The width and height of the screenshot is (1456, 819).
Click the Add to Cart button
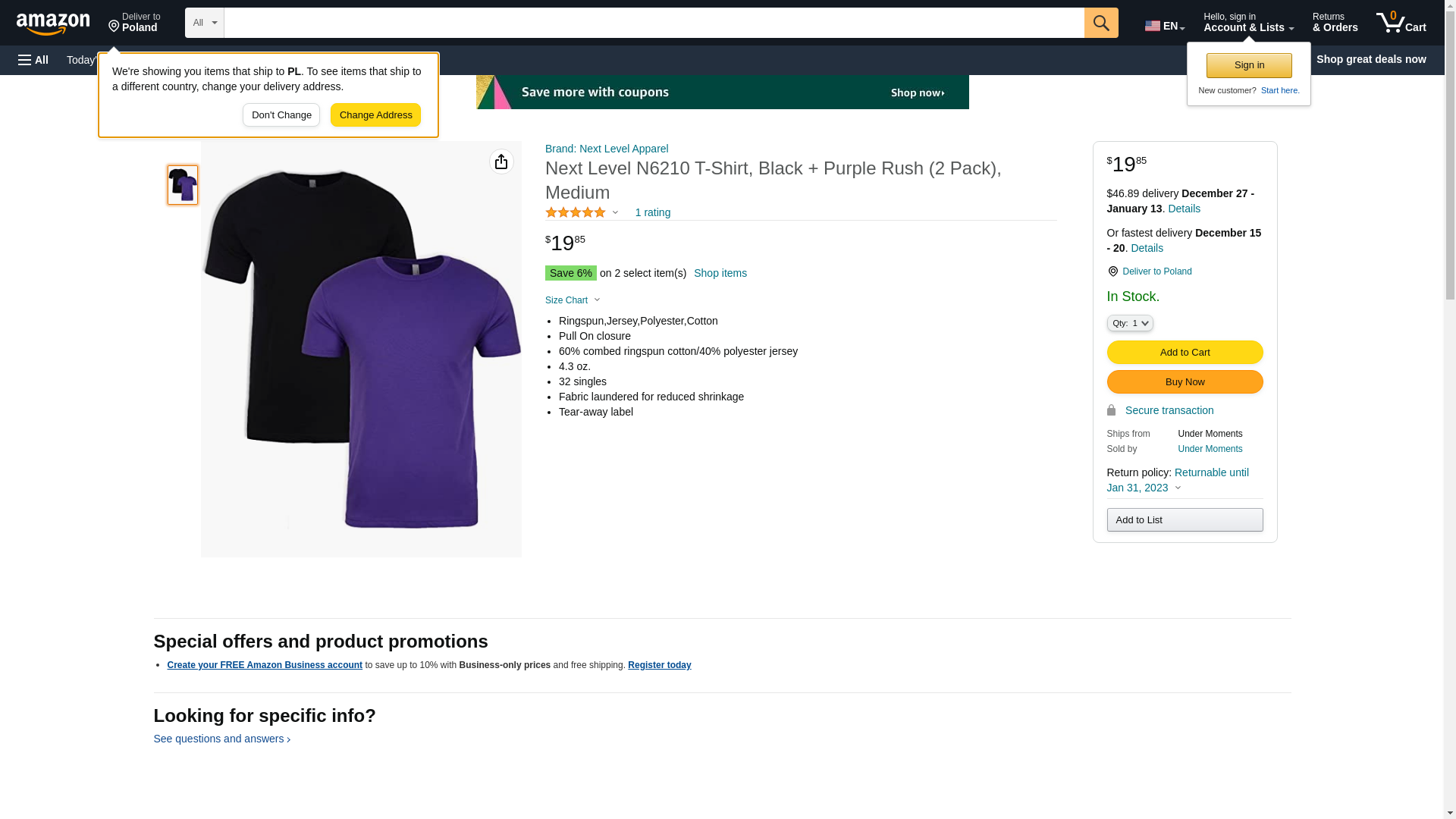click(x=1185, y=352)
